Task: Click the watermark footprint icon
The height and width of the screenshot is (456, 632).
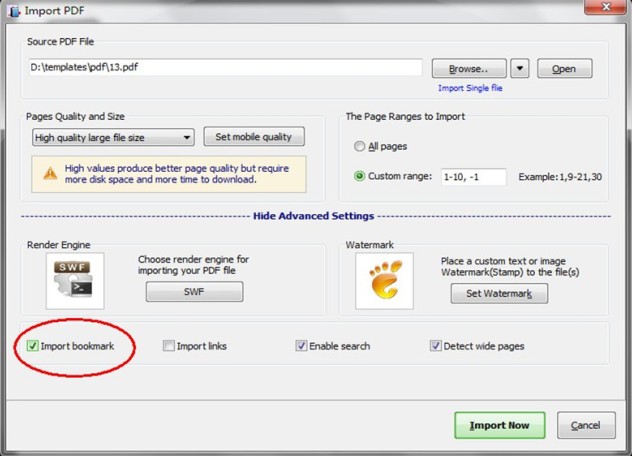Action: pos(384,281)
